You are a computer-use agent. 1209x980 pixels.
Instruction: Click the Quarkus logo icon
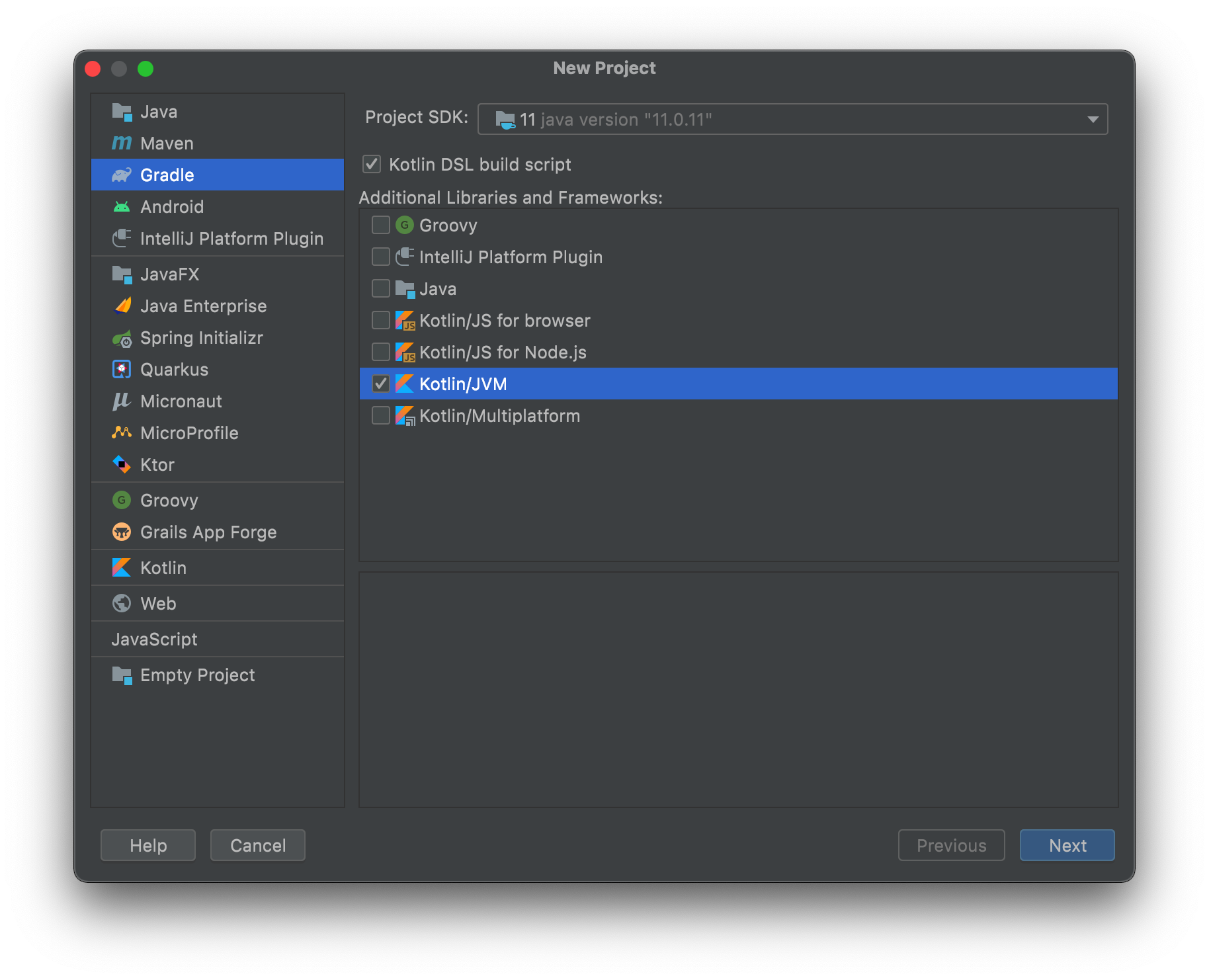[x=122, y=369]
